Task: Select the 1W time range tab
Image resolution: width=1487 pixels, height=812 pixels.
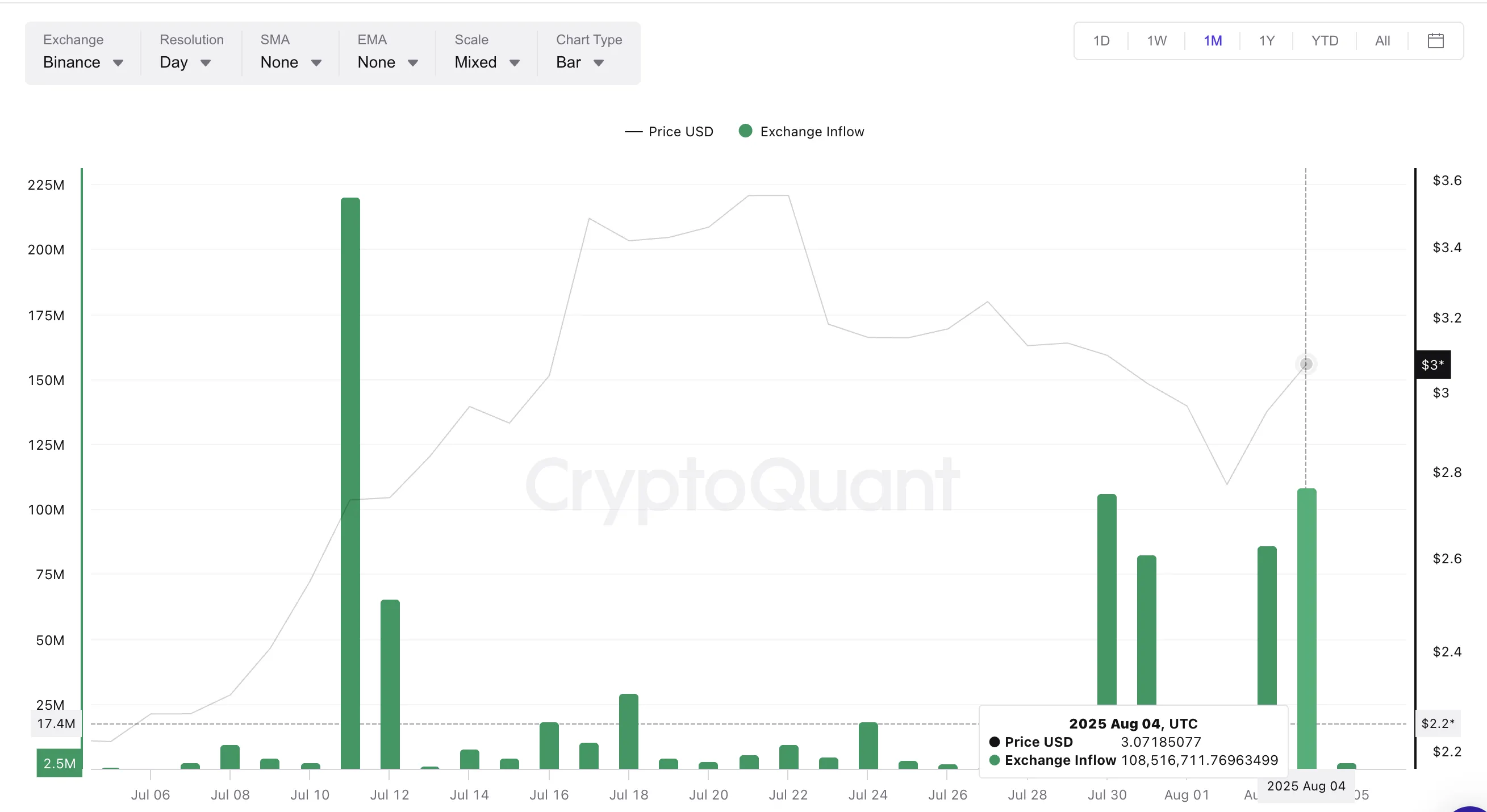Action: (x=1156, y=40)
